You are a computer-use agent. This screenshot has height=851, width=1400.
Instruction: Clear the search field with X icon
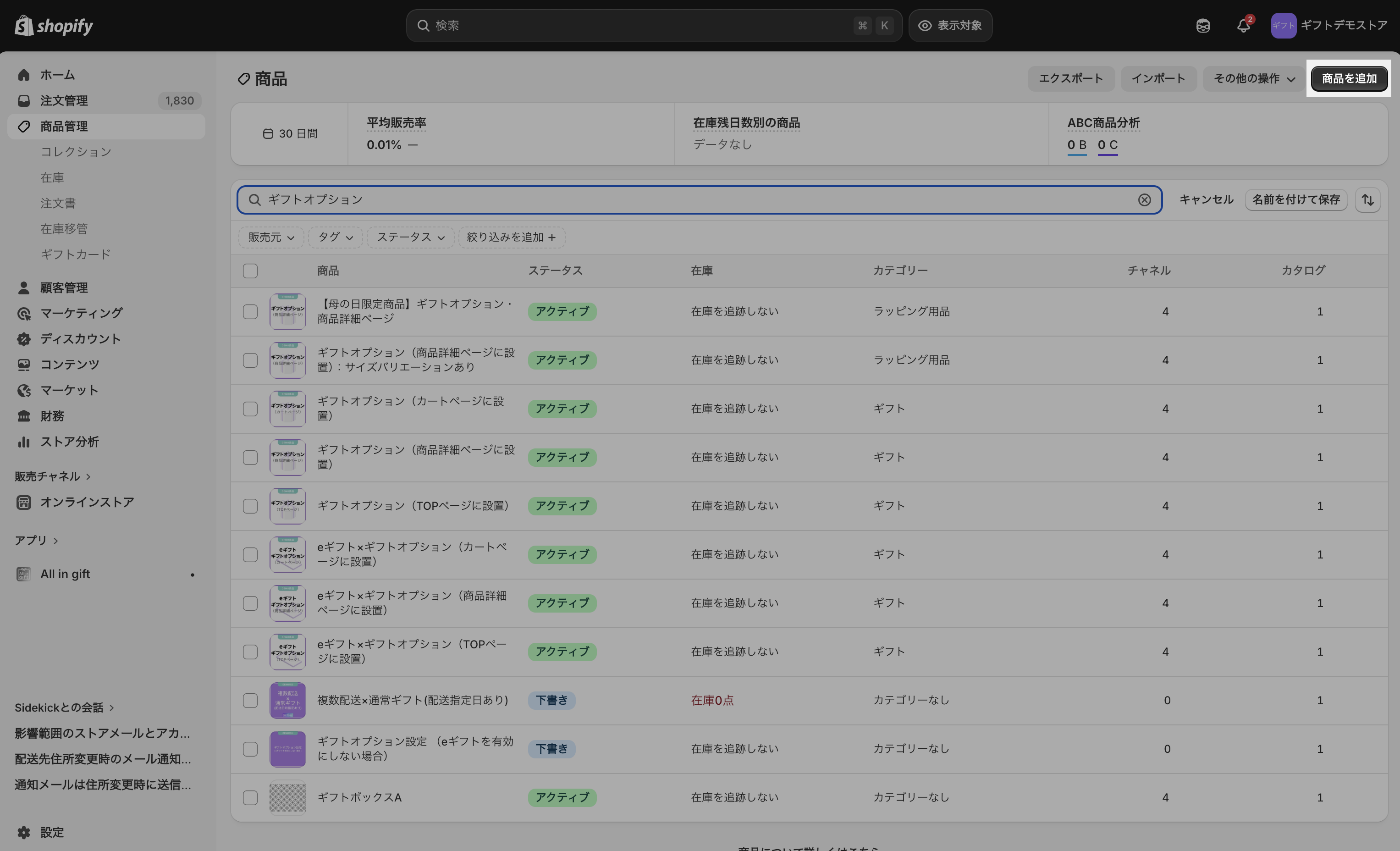(x=1144, y=199)
